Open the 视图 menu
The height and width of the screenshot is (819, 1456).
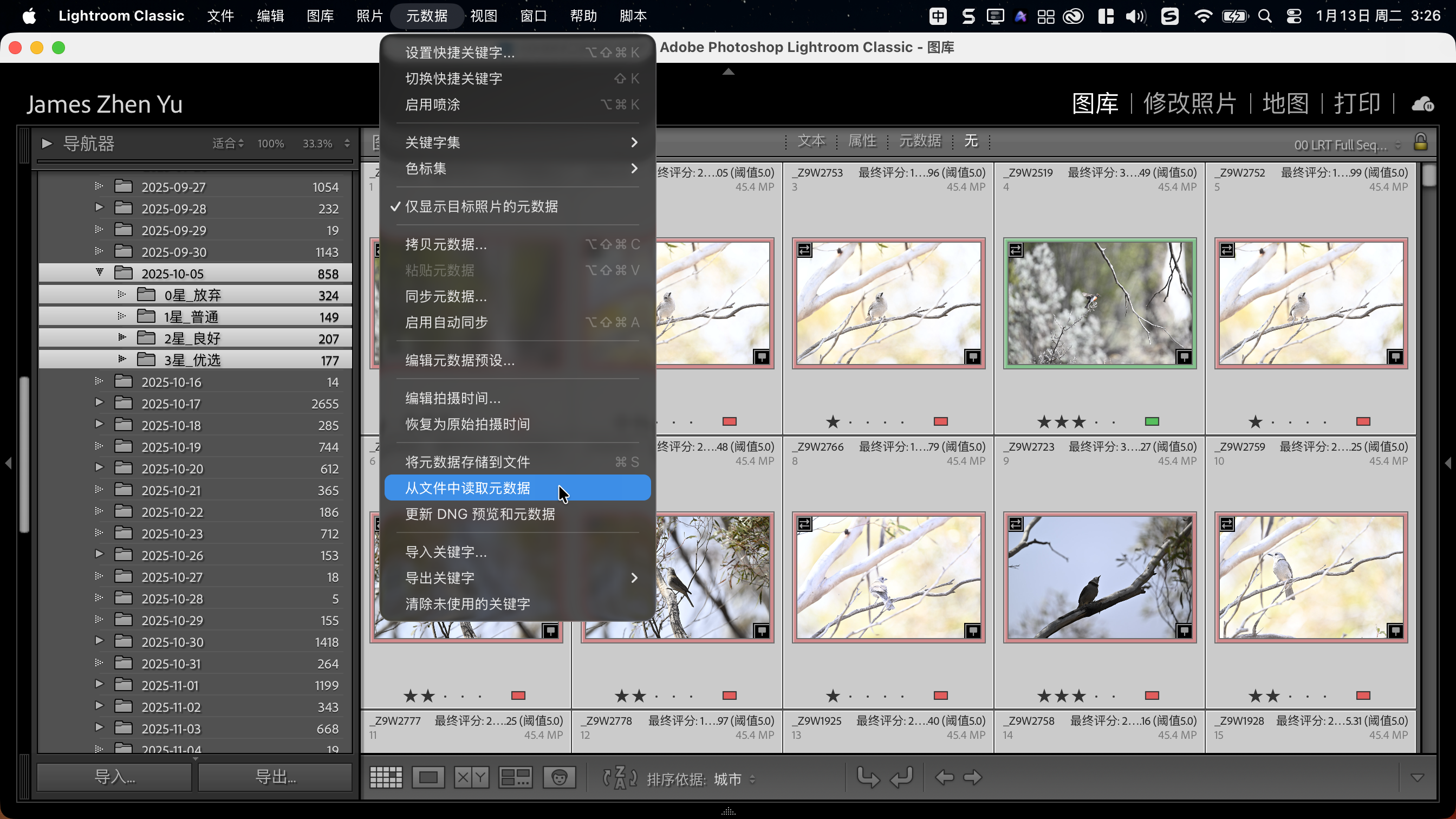(483, 16)
